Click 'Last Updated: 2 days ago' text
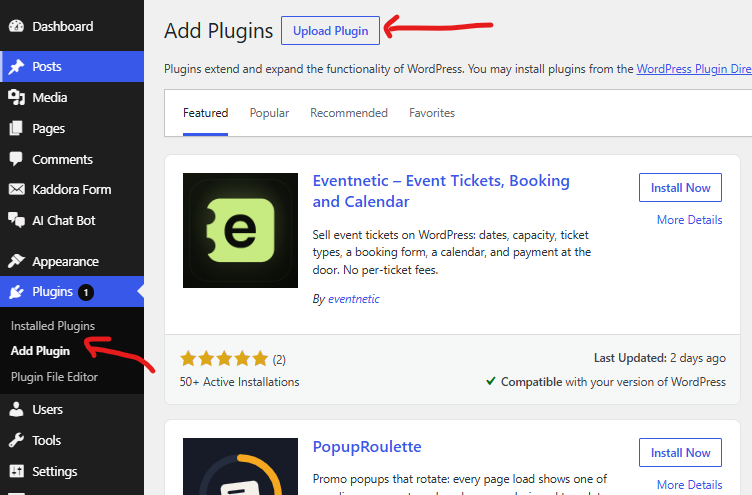Image resolution: width=752 pixels, height=495 pixels. tap(659, 358)
